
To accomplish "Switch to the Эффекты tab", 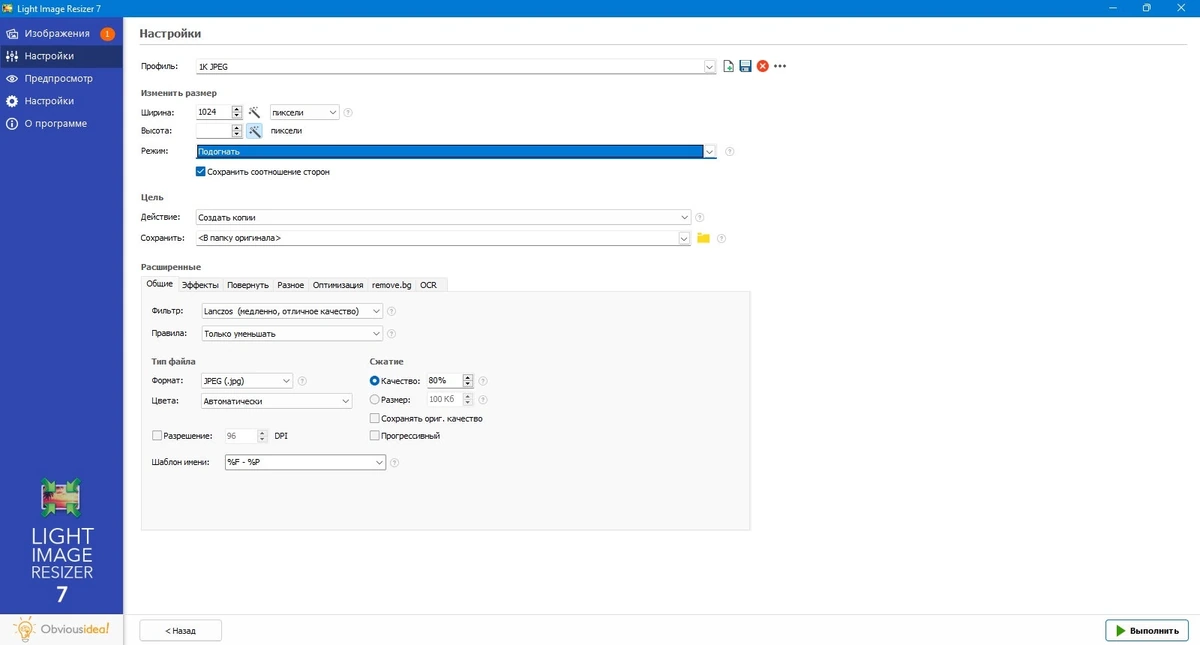I will (200, 285).
